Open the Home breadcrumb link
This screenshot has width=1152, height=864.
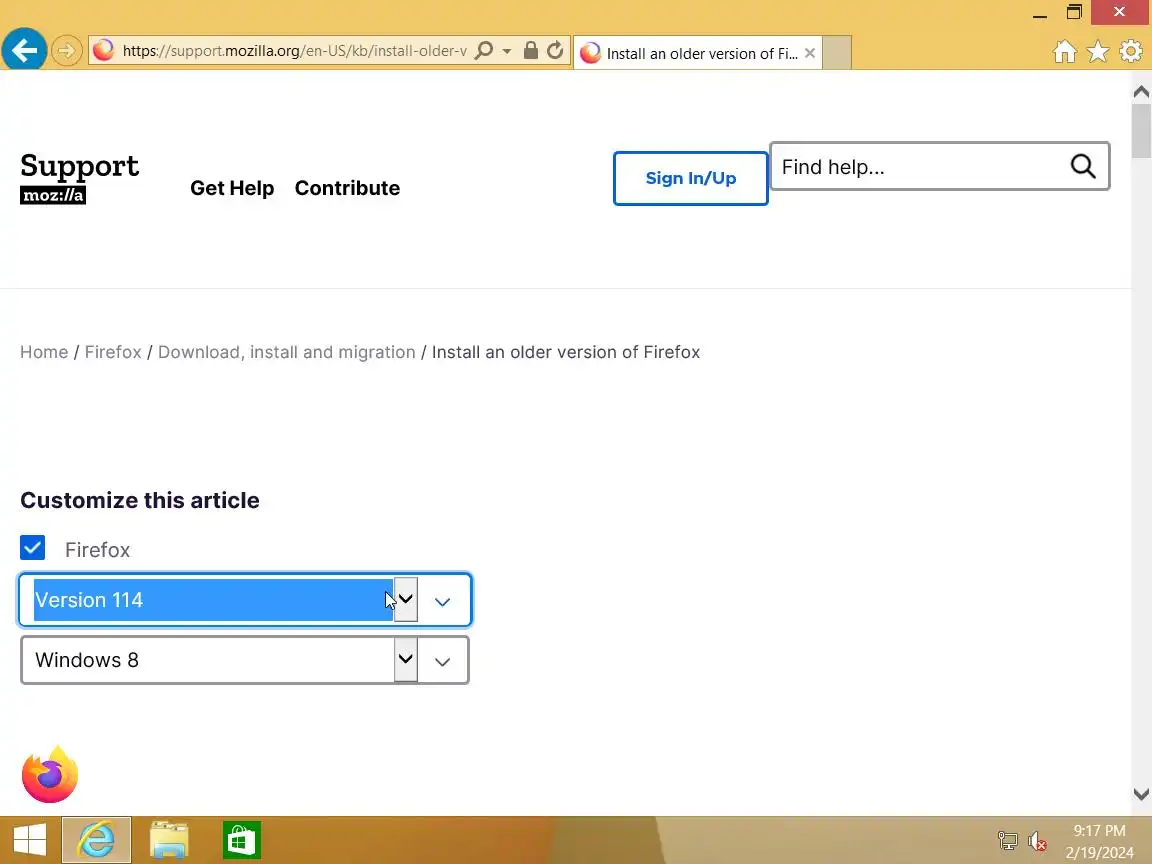44,352
